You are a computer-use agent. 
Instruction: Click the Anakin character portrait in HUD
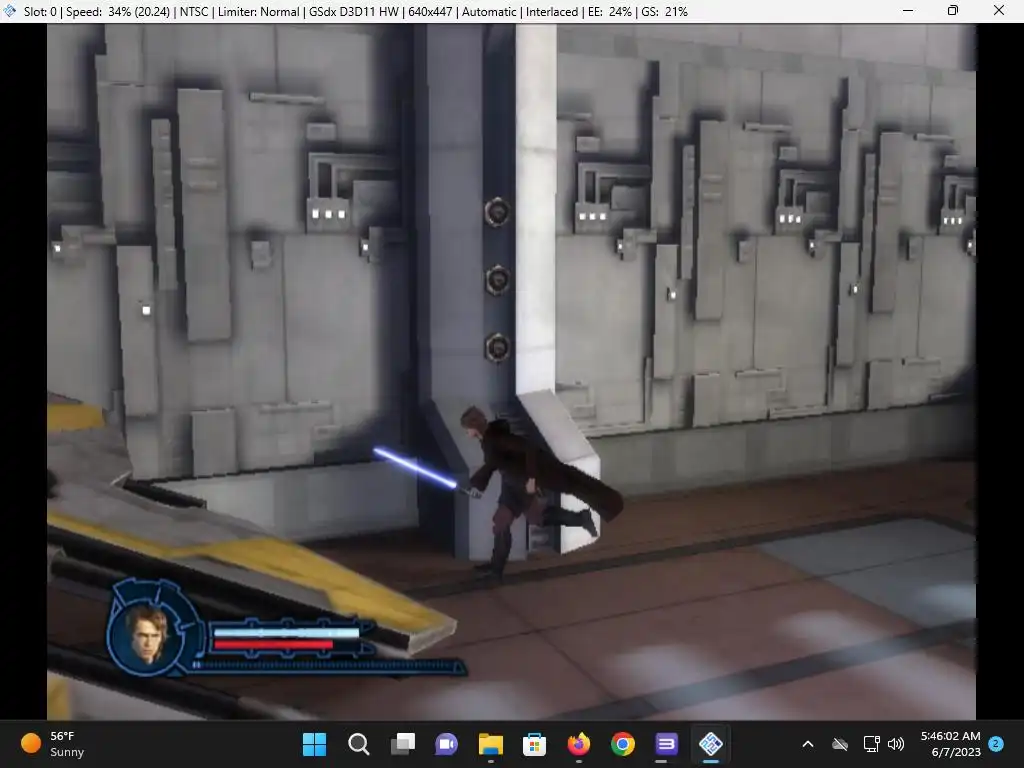tap(148, 633)
